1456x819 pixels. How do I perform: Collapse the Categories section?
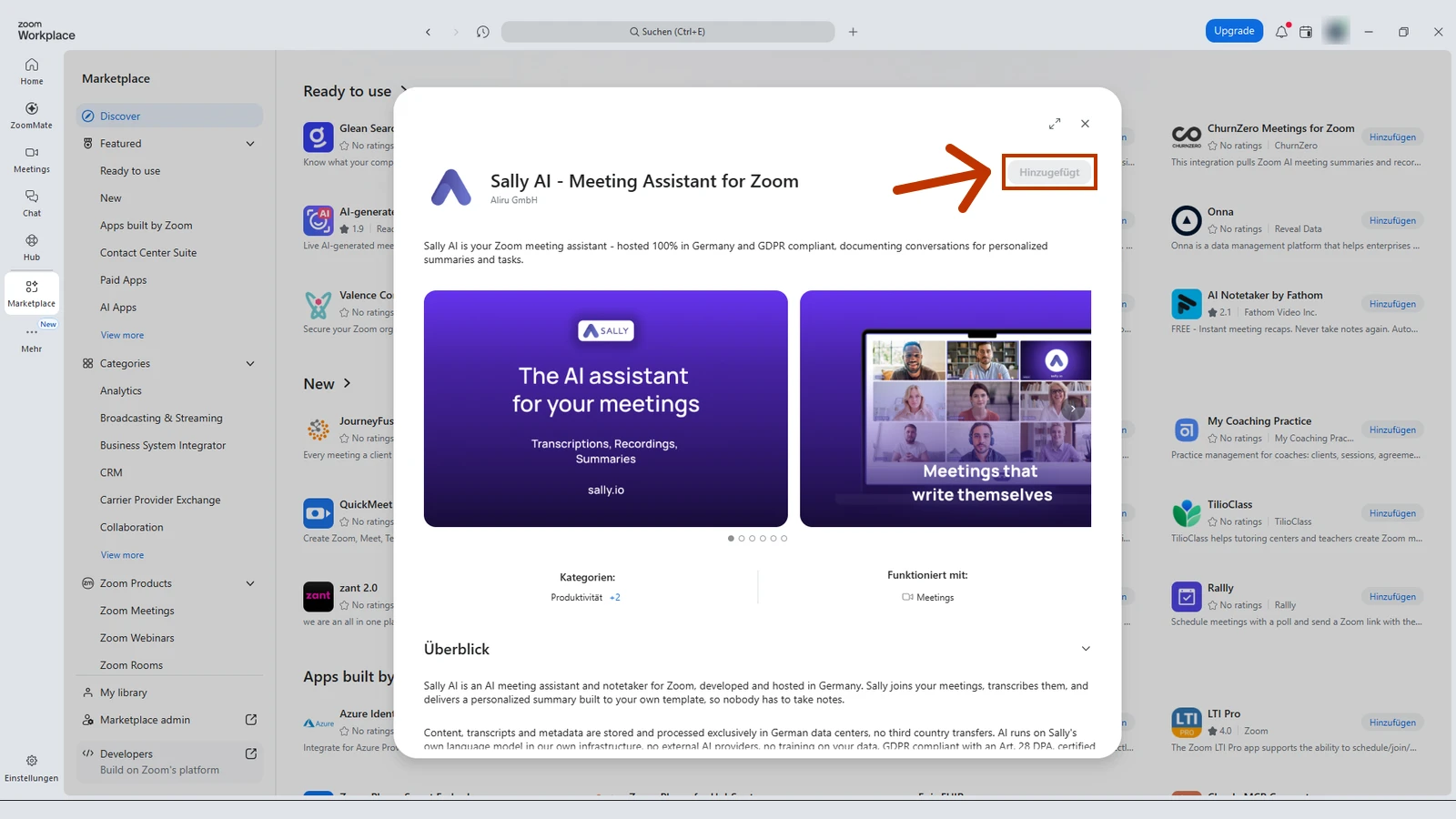pyautogui.click(x=250, y=364)
